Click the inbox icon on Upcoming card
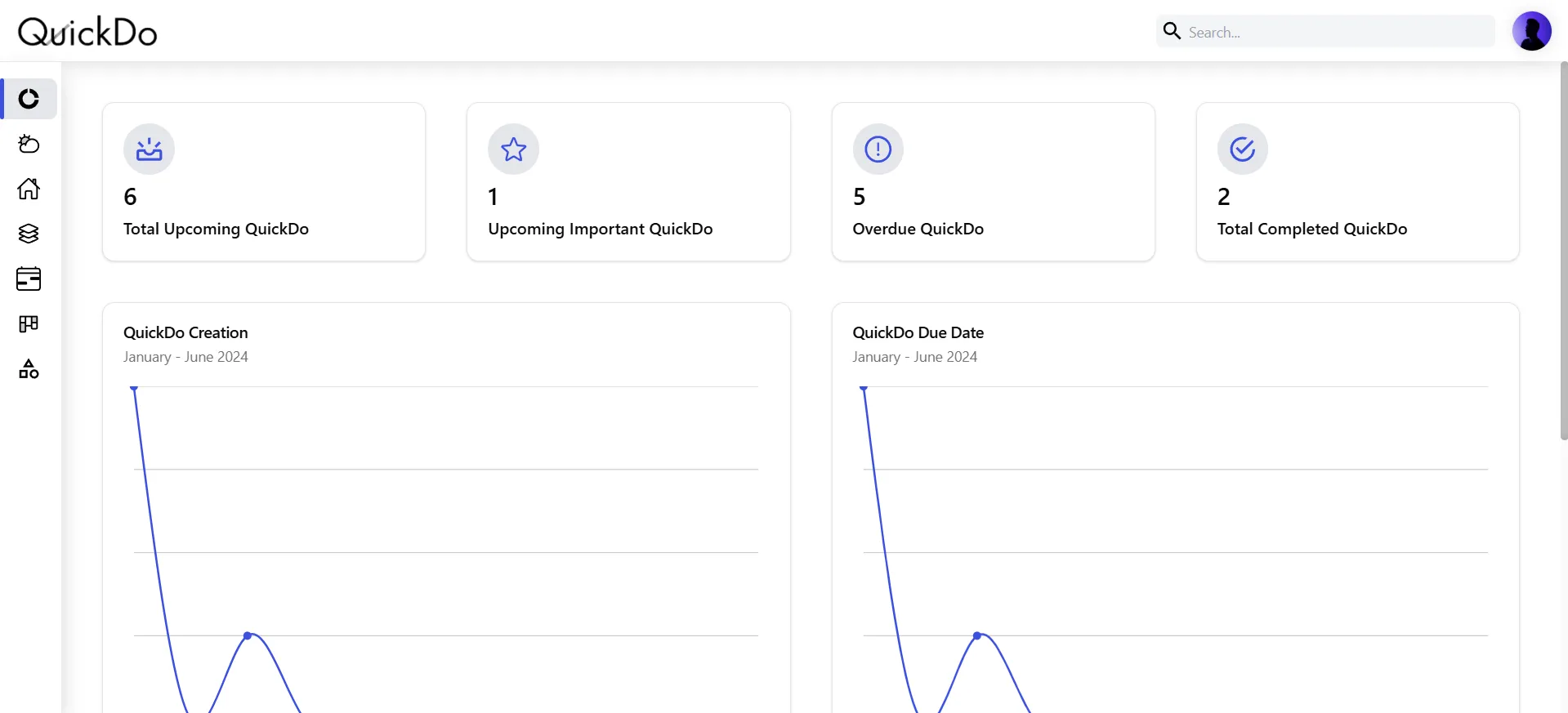This screenshot has height=713, width=1568. point(149,149)
